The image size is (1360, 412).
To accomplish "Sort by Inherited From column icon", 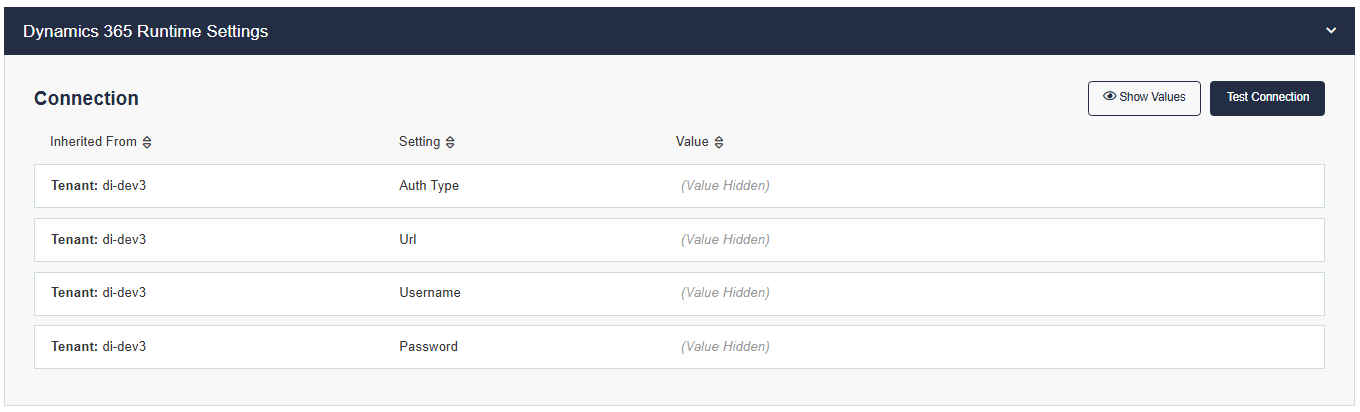I will pyautogui.click(x=147, y=142).
